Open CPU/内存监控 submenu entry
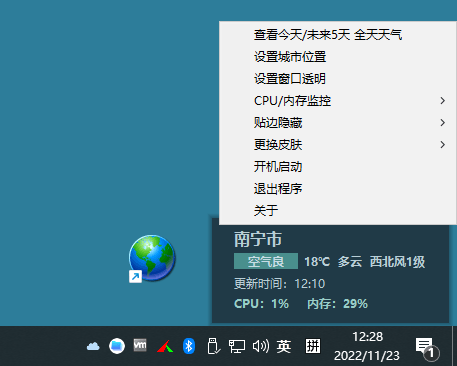Image resolution: width=457 pixels, height=366 pixels. pyautogui.click(x=338, y=101)
